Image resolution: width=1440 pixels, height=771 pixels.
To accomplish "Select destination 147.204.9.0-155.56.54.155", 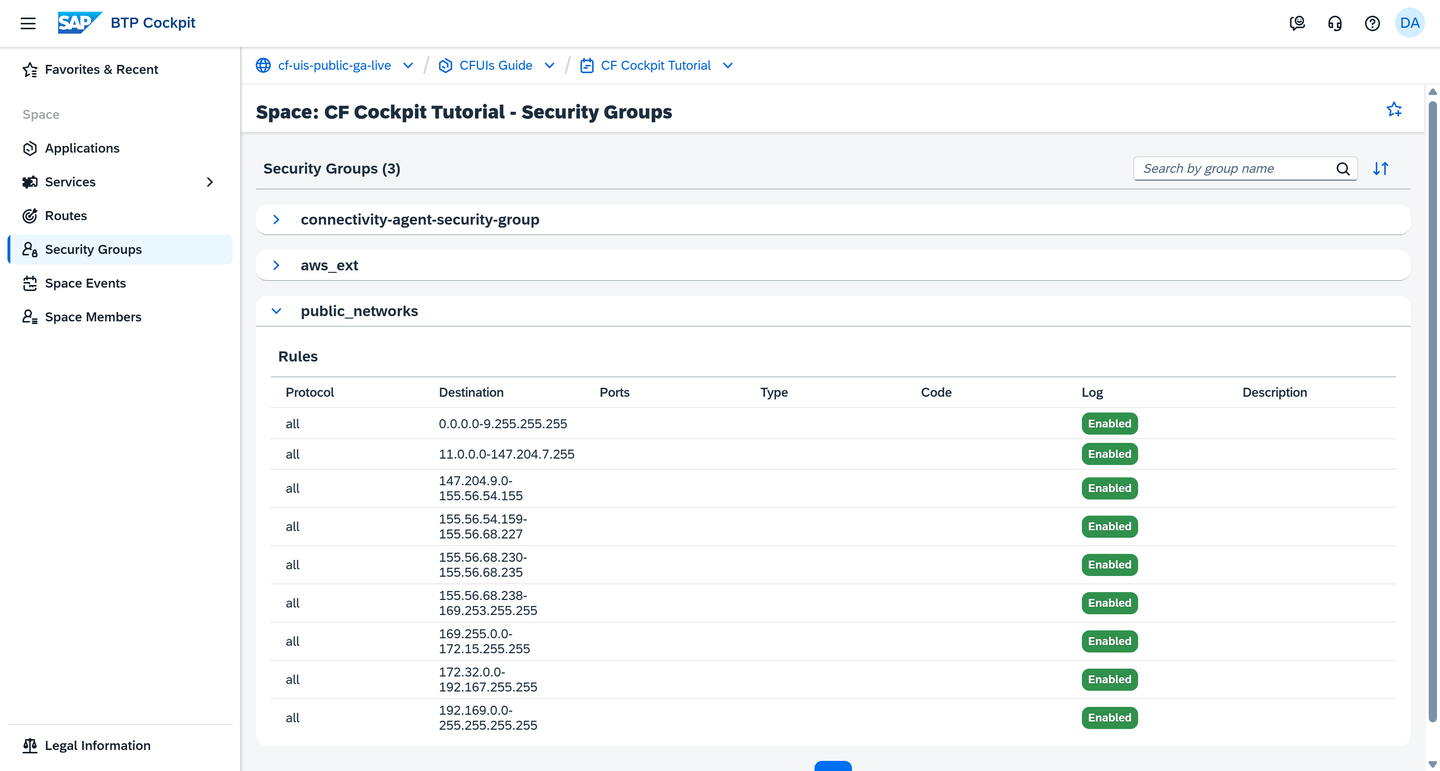I will coord(481,488).
